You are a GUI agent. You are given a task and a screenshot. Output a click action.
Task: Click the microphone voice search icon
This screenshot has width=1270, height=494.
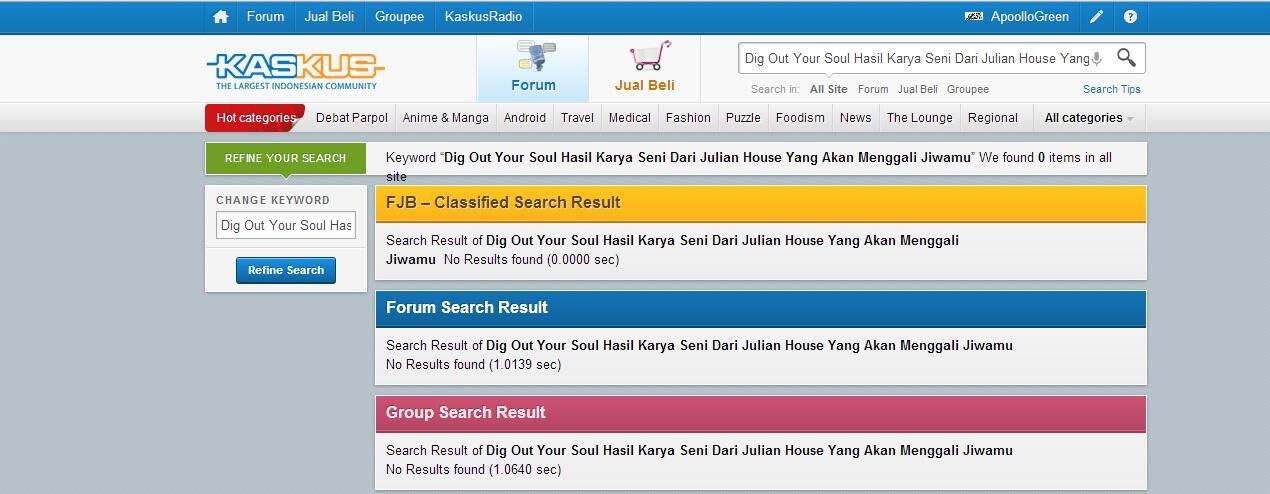1097,59
